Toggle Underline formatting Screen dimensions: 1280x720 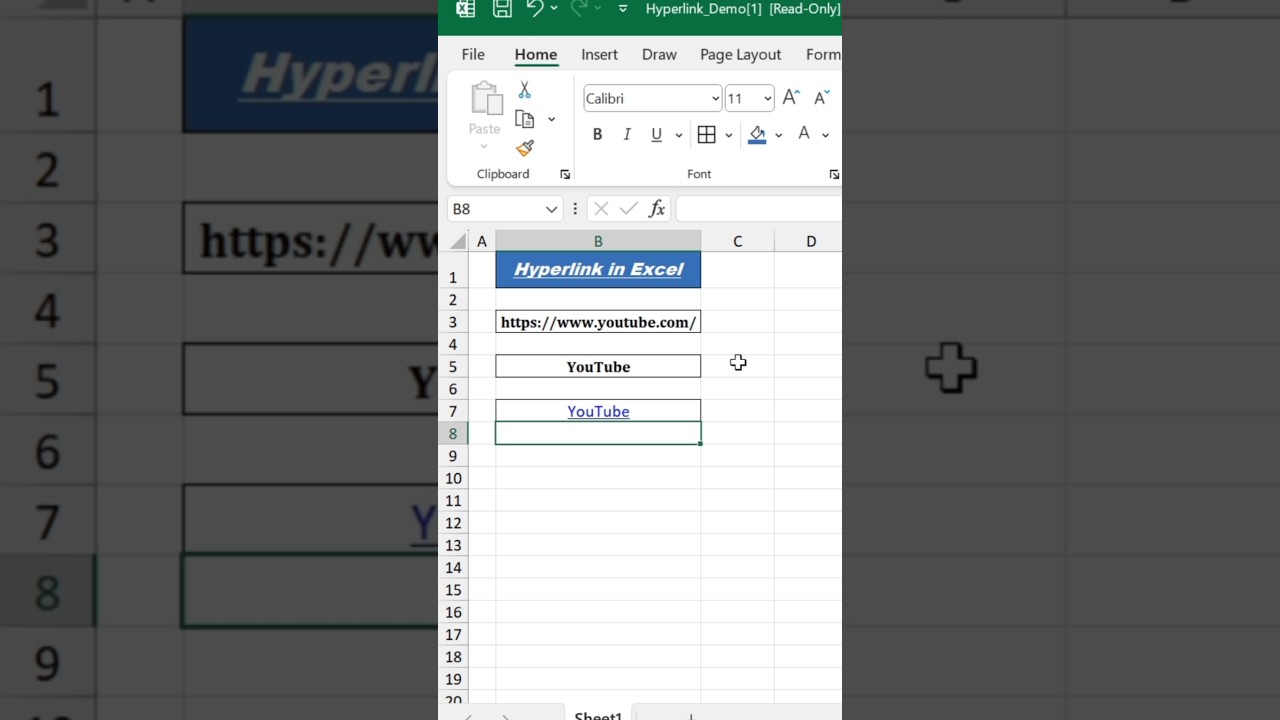[x=656, y=135]
